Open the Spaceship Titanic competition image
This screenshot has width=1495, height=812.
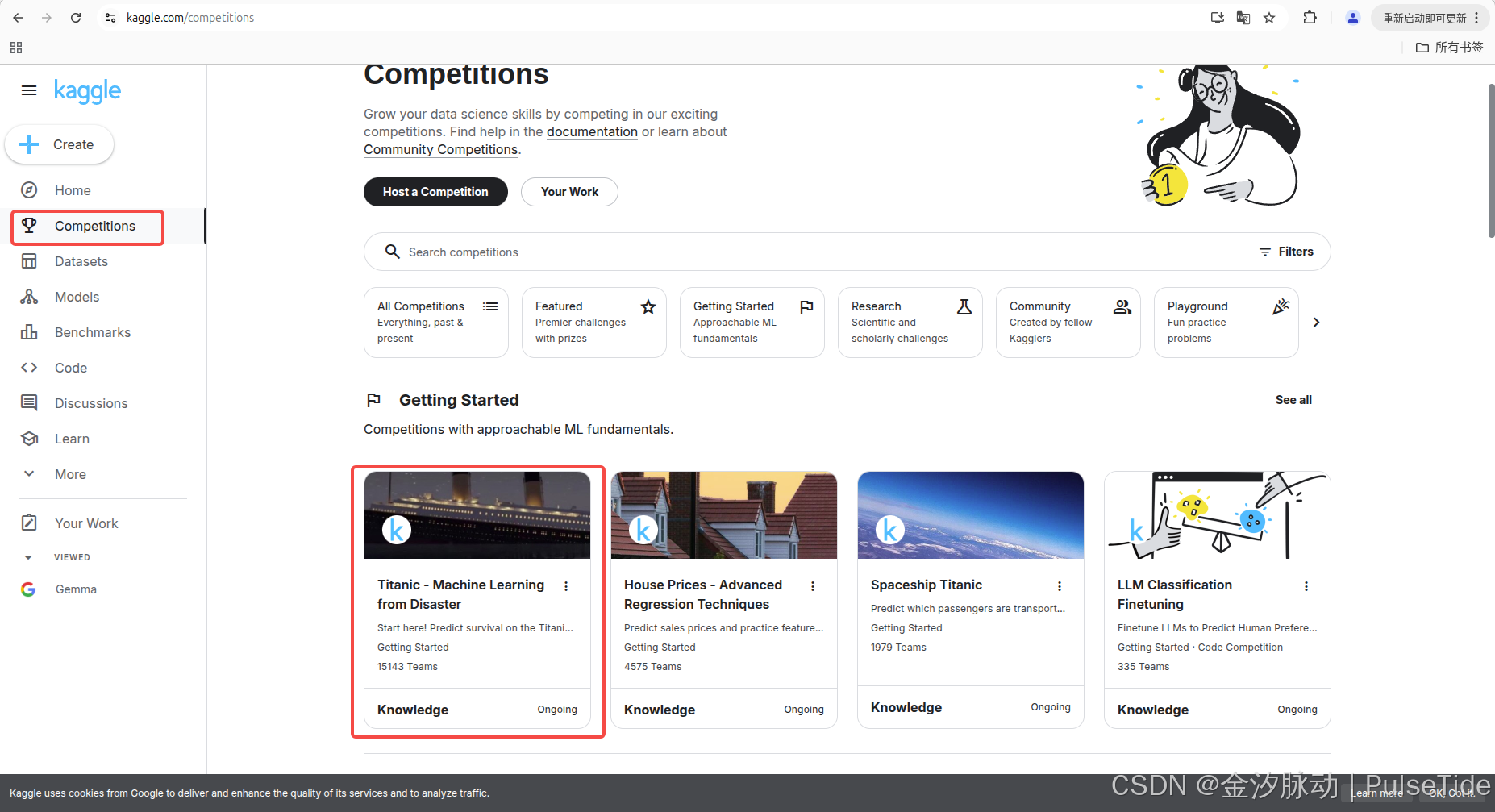pos(971,515)
